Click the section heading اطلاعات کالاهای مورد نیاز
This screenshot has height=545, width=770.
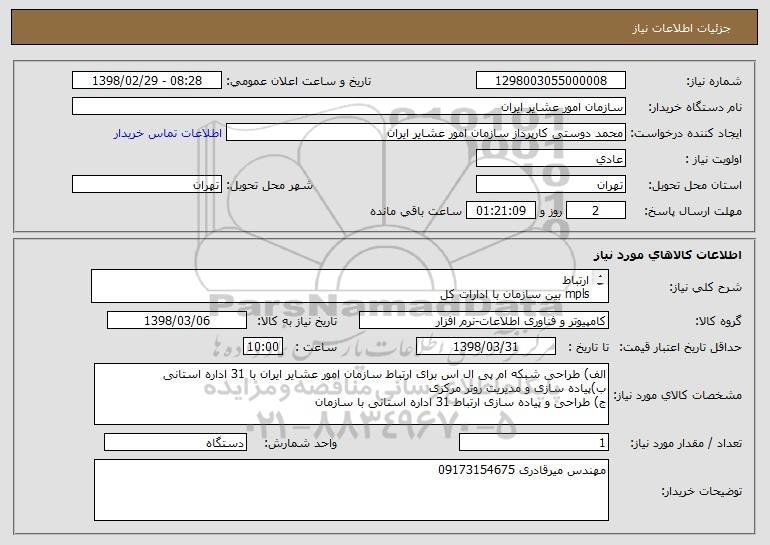tap(667, 255)
